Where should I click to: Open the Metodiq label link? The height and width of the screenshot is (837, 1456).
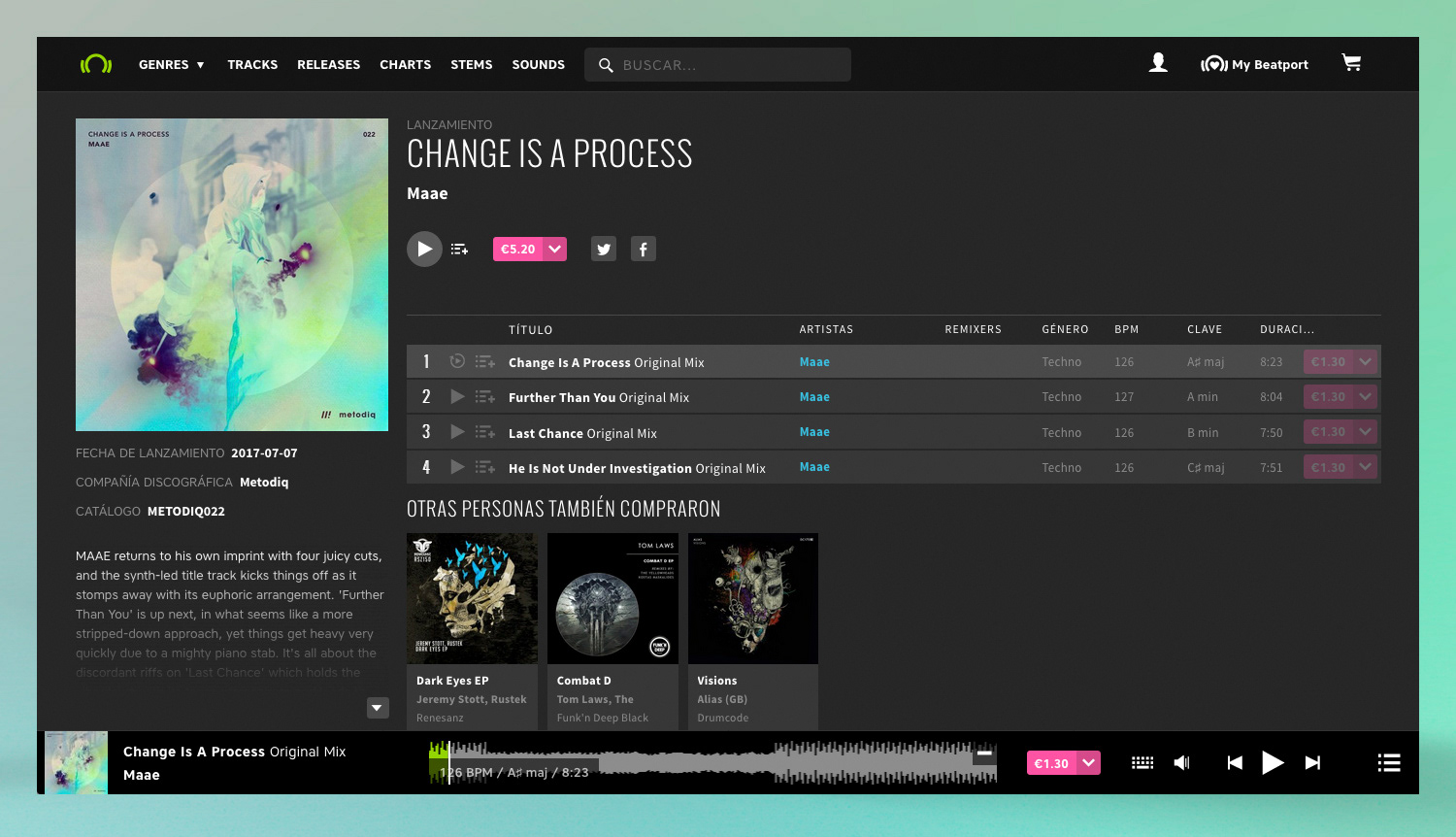(x=264, y=482)
